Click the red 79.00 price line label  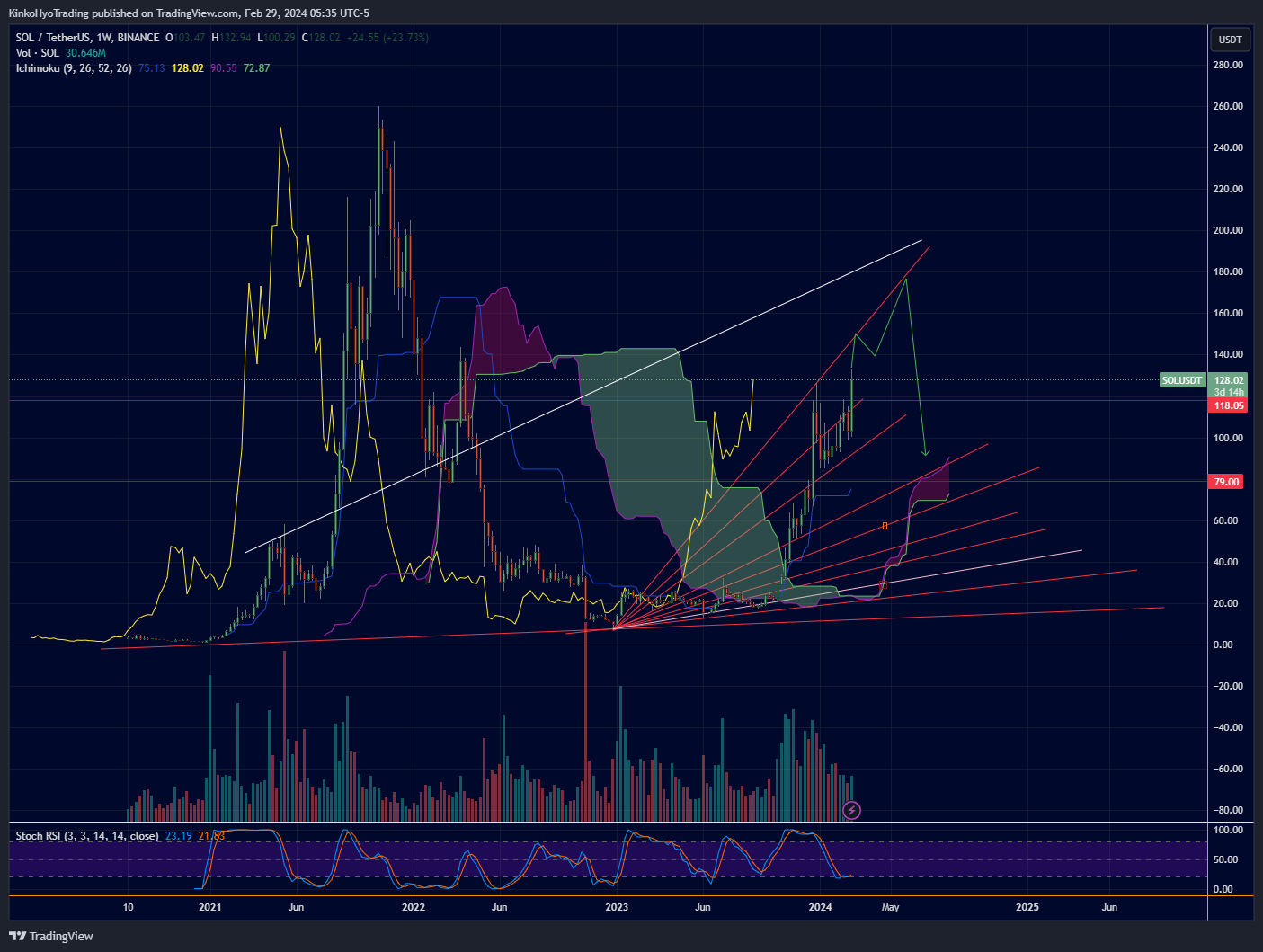1227,482
